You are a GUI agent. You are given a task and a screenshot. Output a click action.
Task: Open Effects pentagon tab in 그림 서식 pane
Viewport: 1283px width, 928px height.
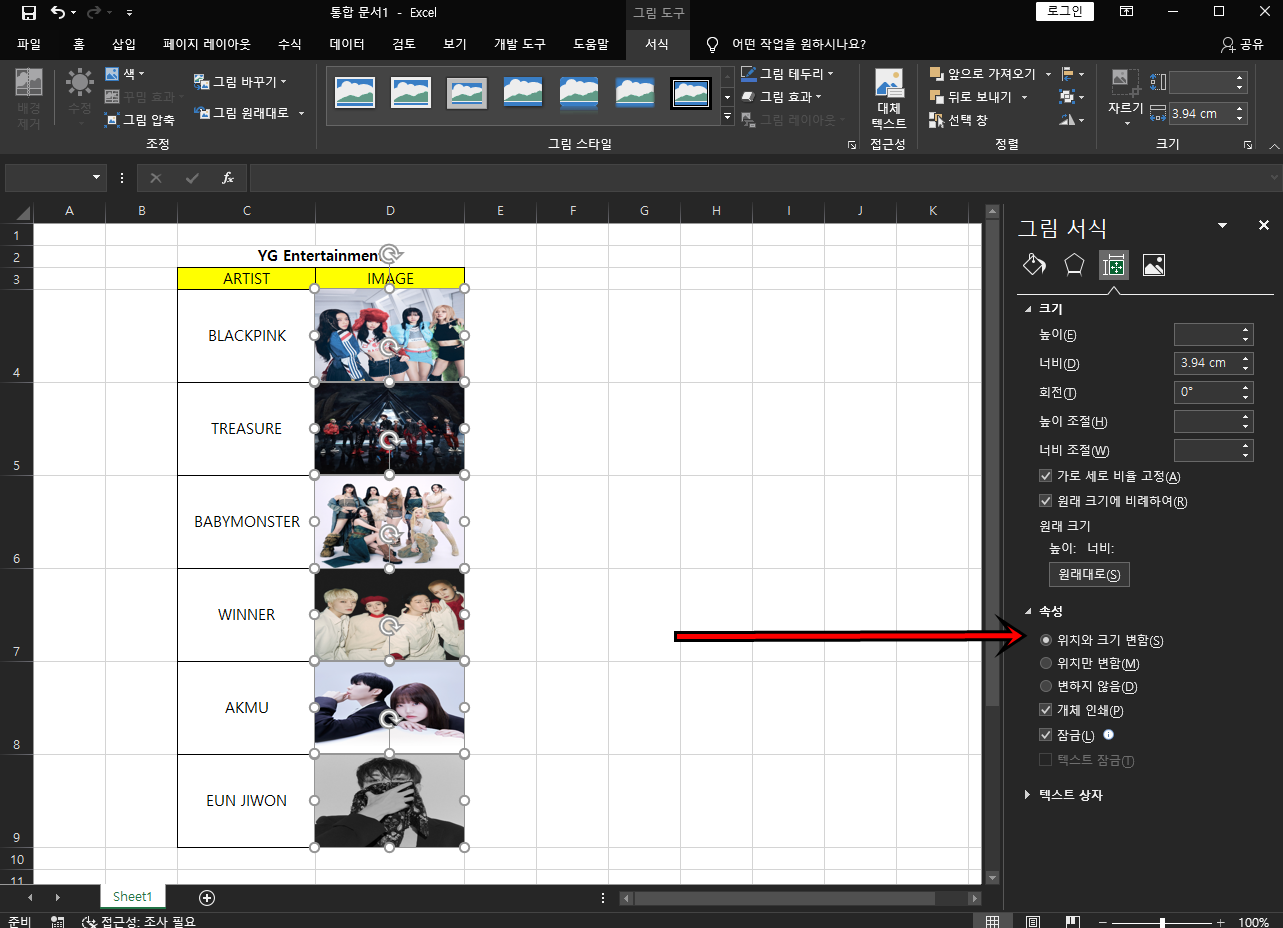(x=1074, y=265)
